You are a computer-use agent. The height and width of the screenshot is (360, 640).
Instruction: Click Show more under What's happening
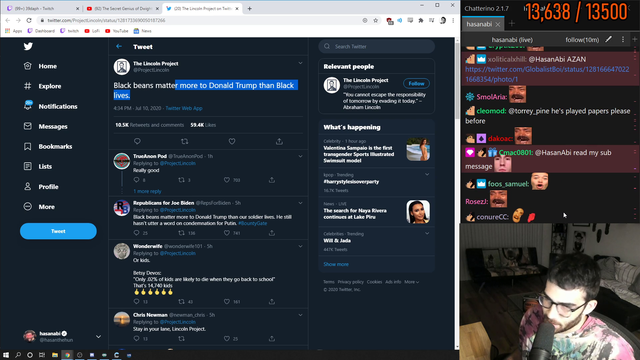[336, 264]
